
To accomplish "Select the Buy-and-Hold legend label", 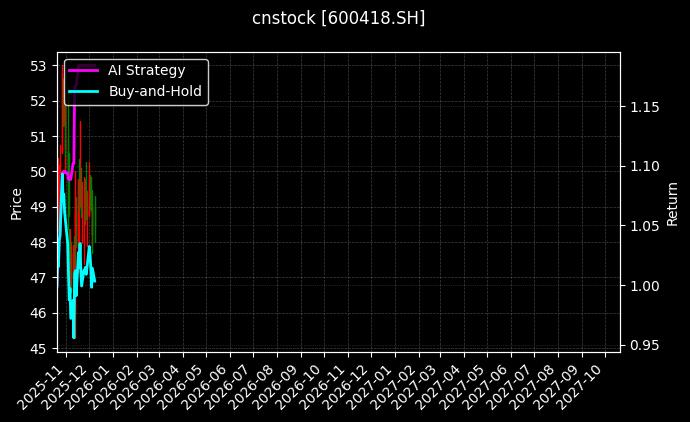I will [155, 91].
